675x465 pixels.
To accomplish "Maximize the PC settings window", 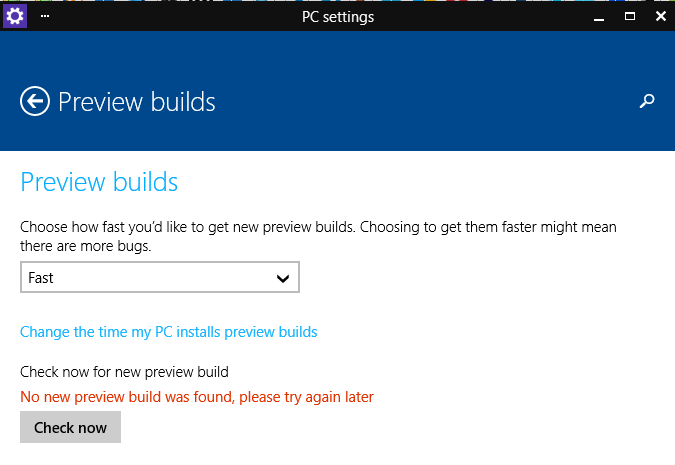I will pos(630,17).
